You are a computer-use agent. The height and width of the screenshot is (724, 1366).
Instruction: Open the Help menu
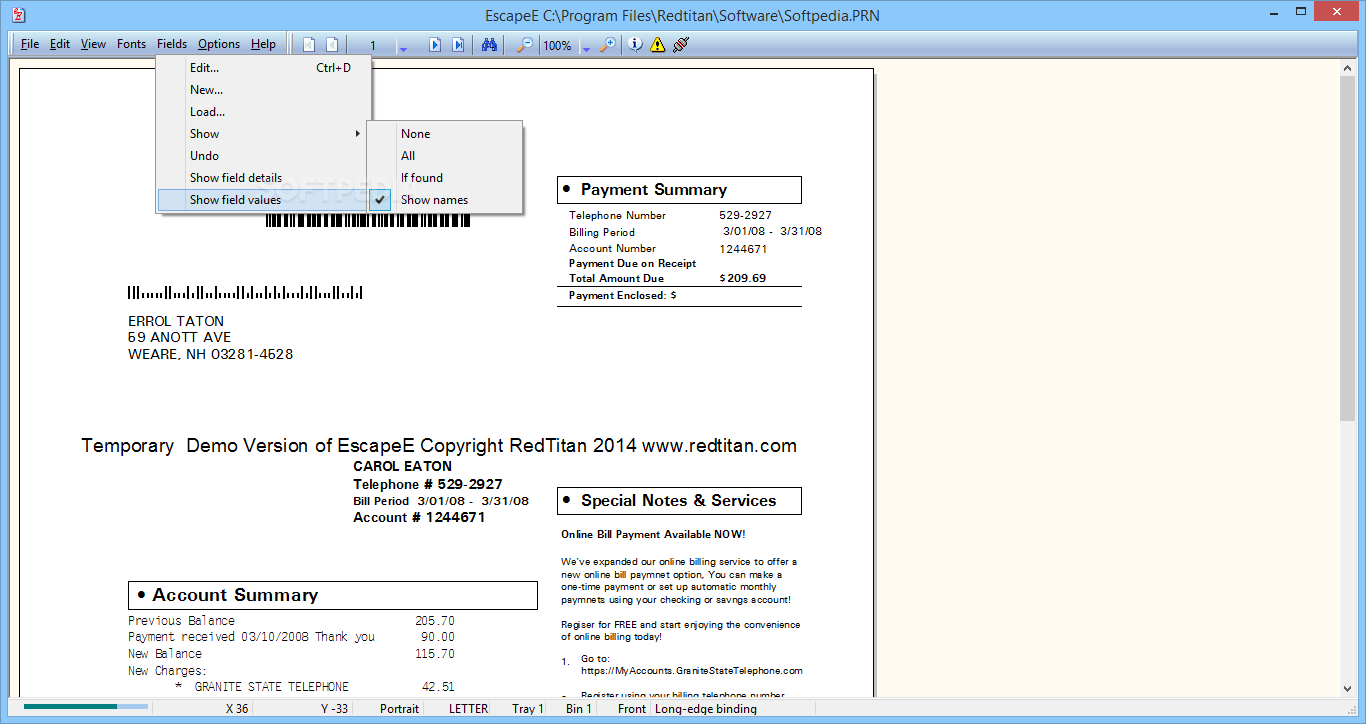click(263, 44)
